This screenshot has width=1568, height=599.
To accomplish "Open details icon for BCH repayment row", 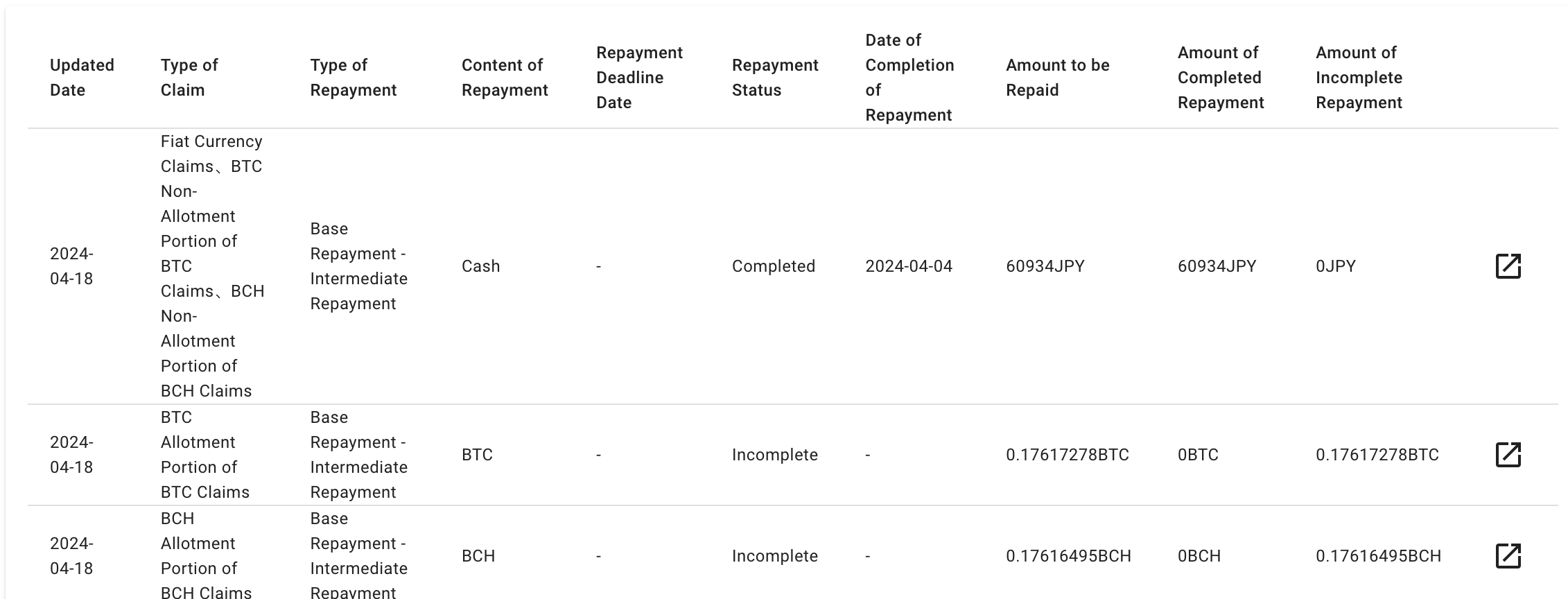I will point(1508,556).
